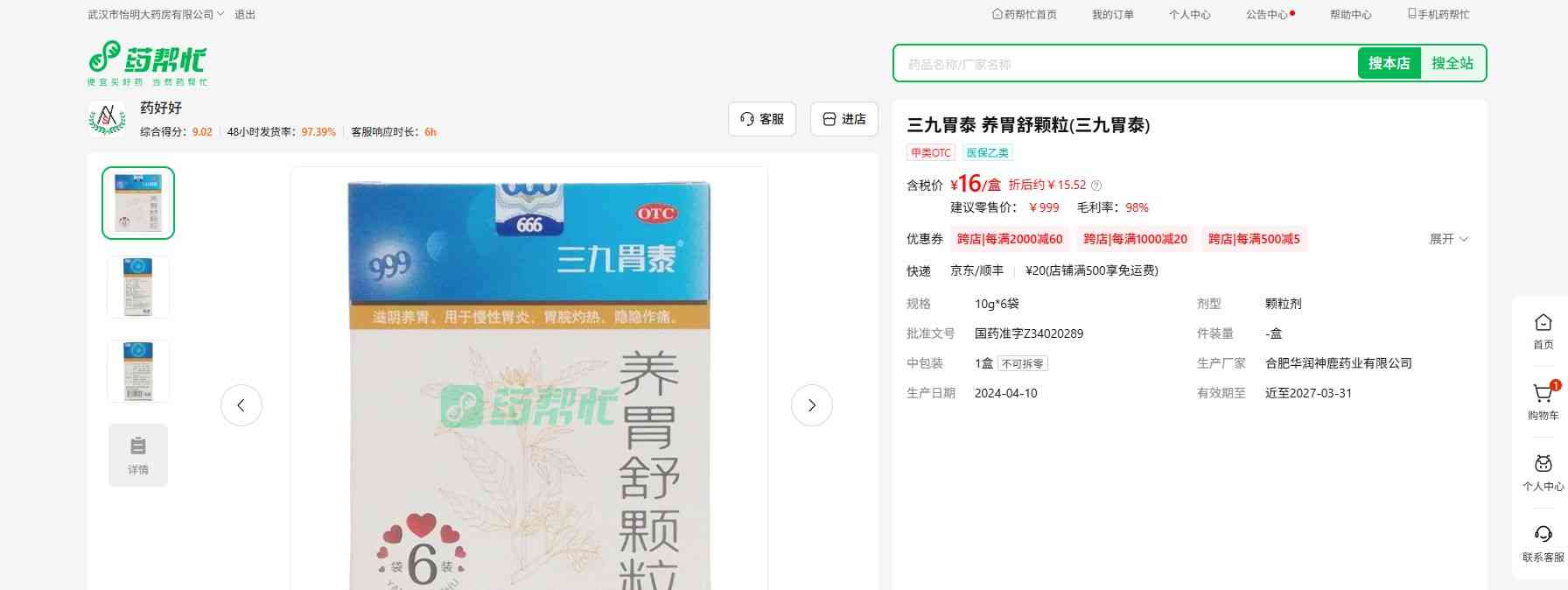This screenshot has height=590, width=1568.
Task: Click the 搜全站 search button
Action: click(1452, 63)
